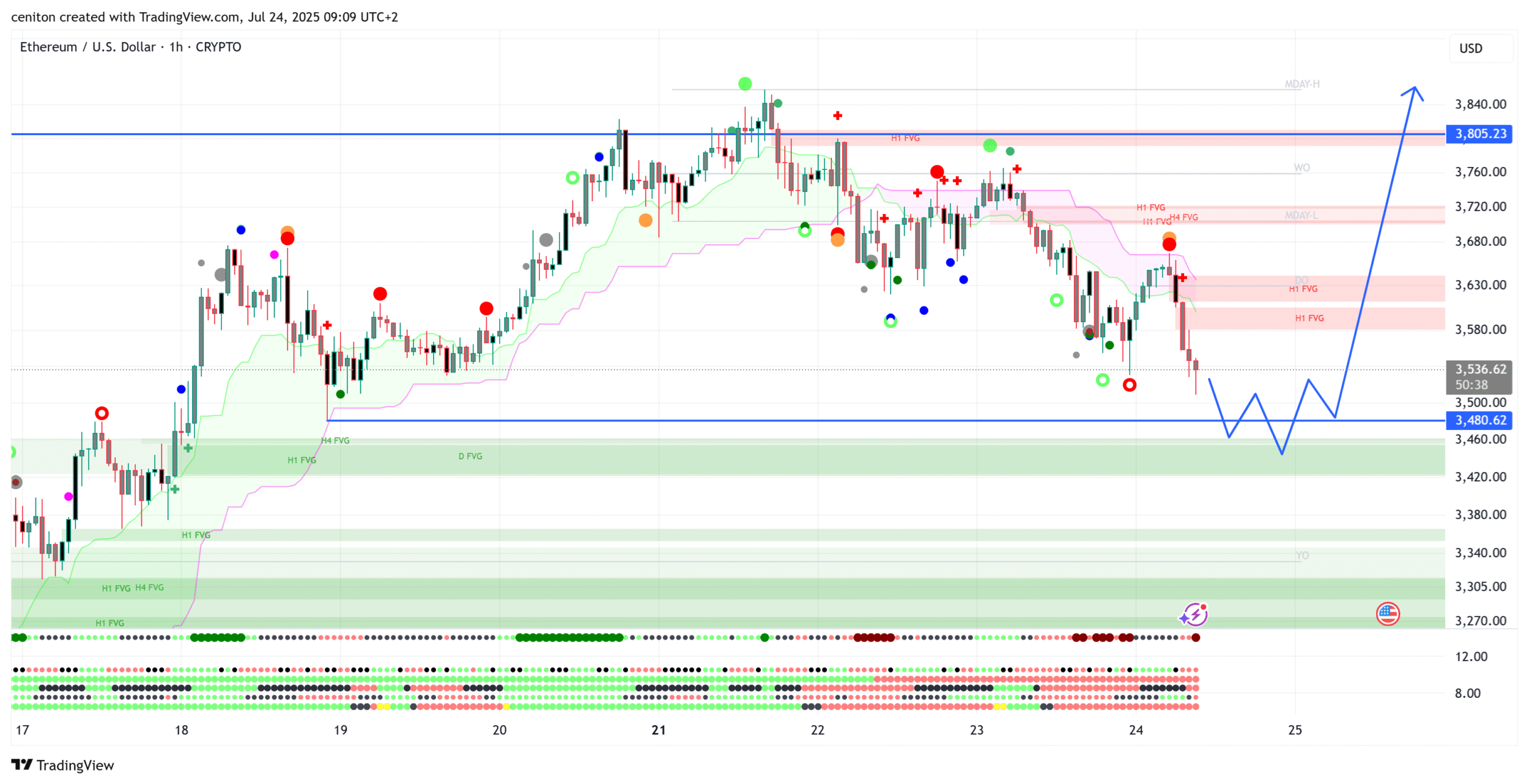Click the date label 25 on time axis
Screen dimensions: 1529x784
1295,730
